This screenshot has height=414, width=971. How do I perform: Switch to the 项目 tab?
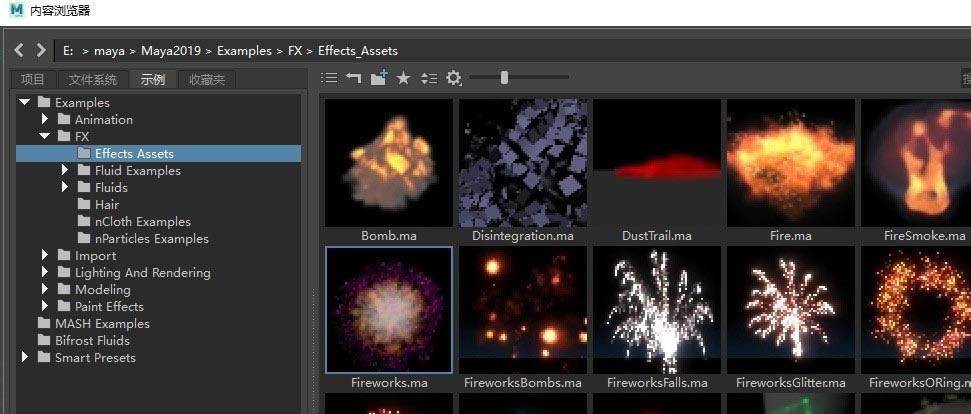click(x=32, y=80)
